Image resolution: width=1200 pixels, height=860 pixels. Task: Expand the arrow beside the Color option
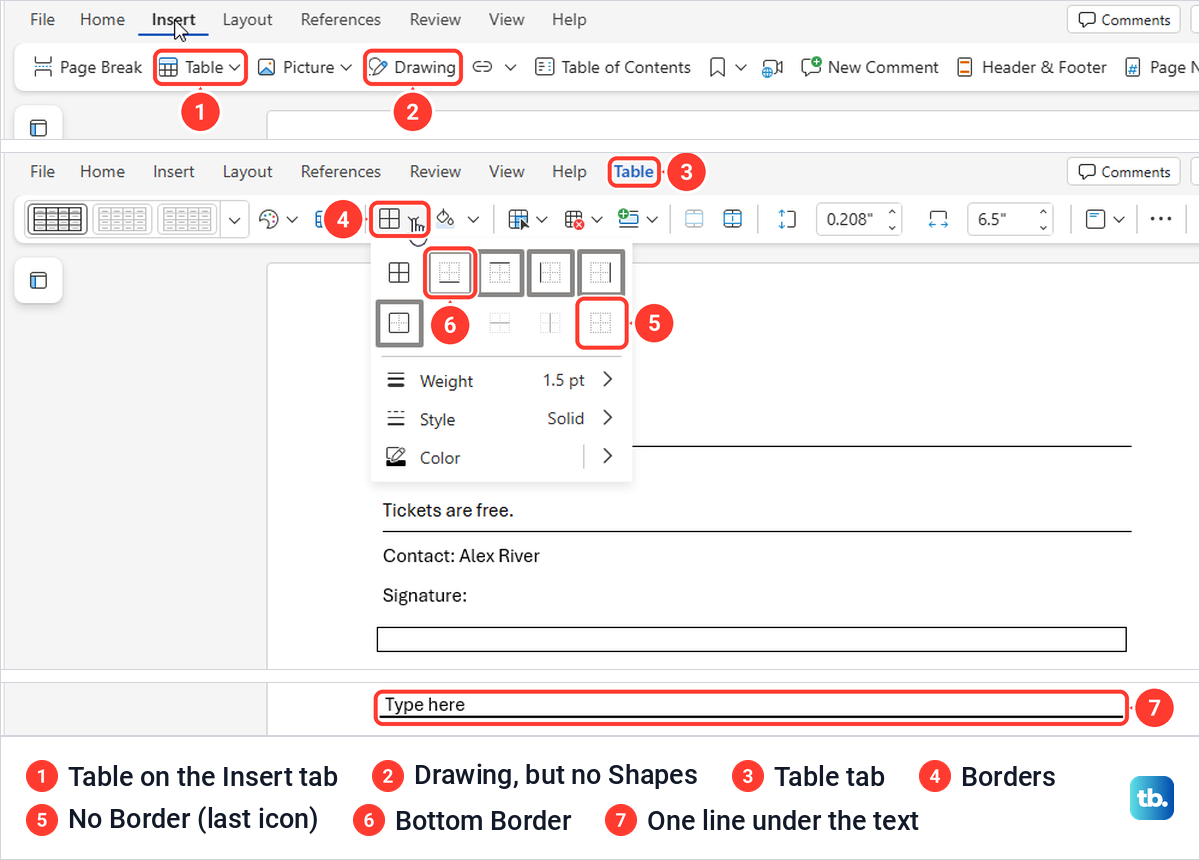[607, 457]
